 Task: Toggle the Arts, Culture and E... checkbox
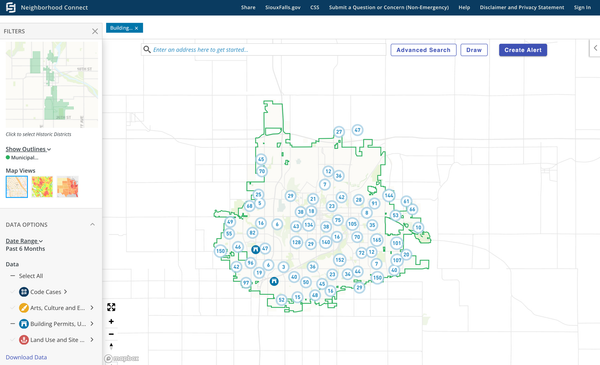[13, 308]
